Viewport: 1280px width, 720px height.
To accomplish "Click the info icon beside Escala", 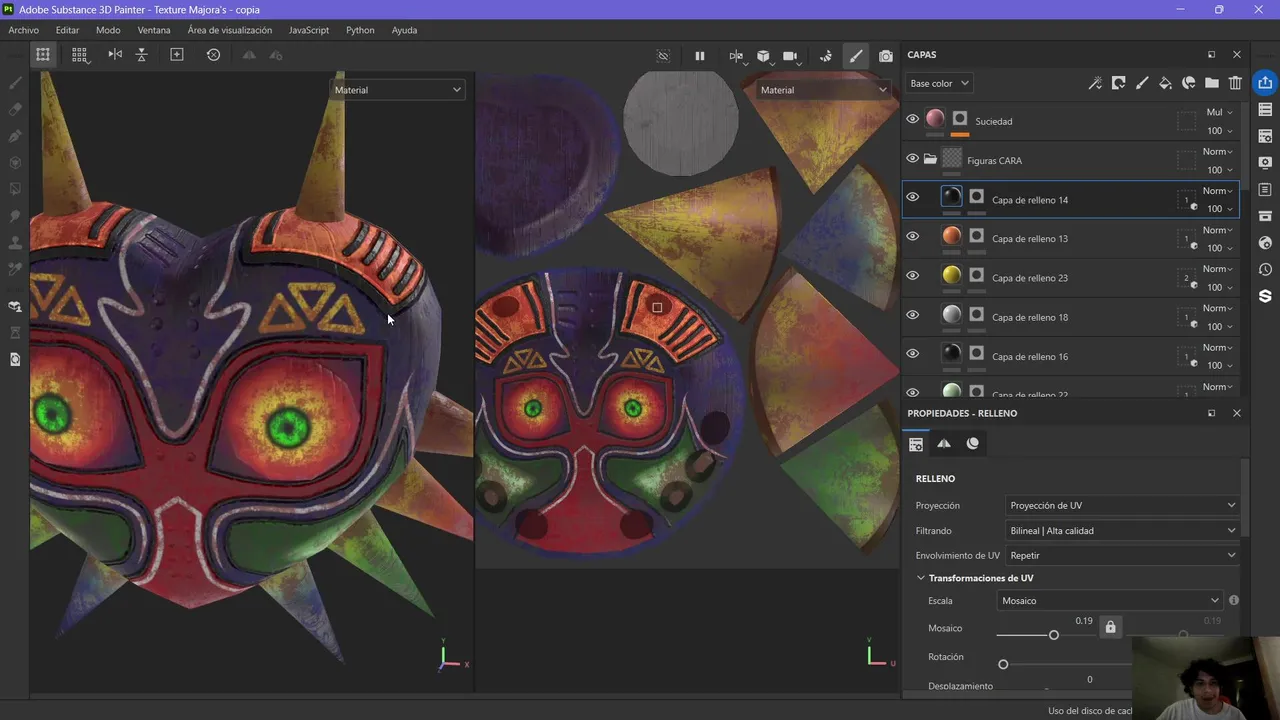I will tap(1234, 600).
